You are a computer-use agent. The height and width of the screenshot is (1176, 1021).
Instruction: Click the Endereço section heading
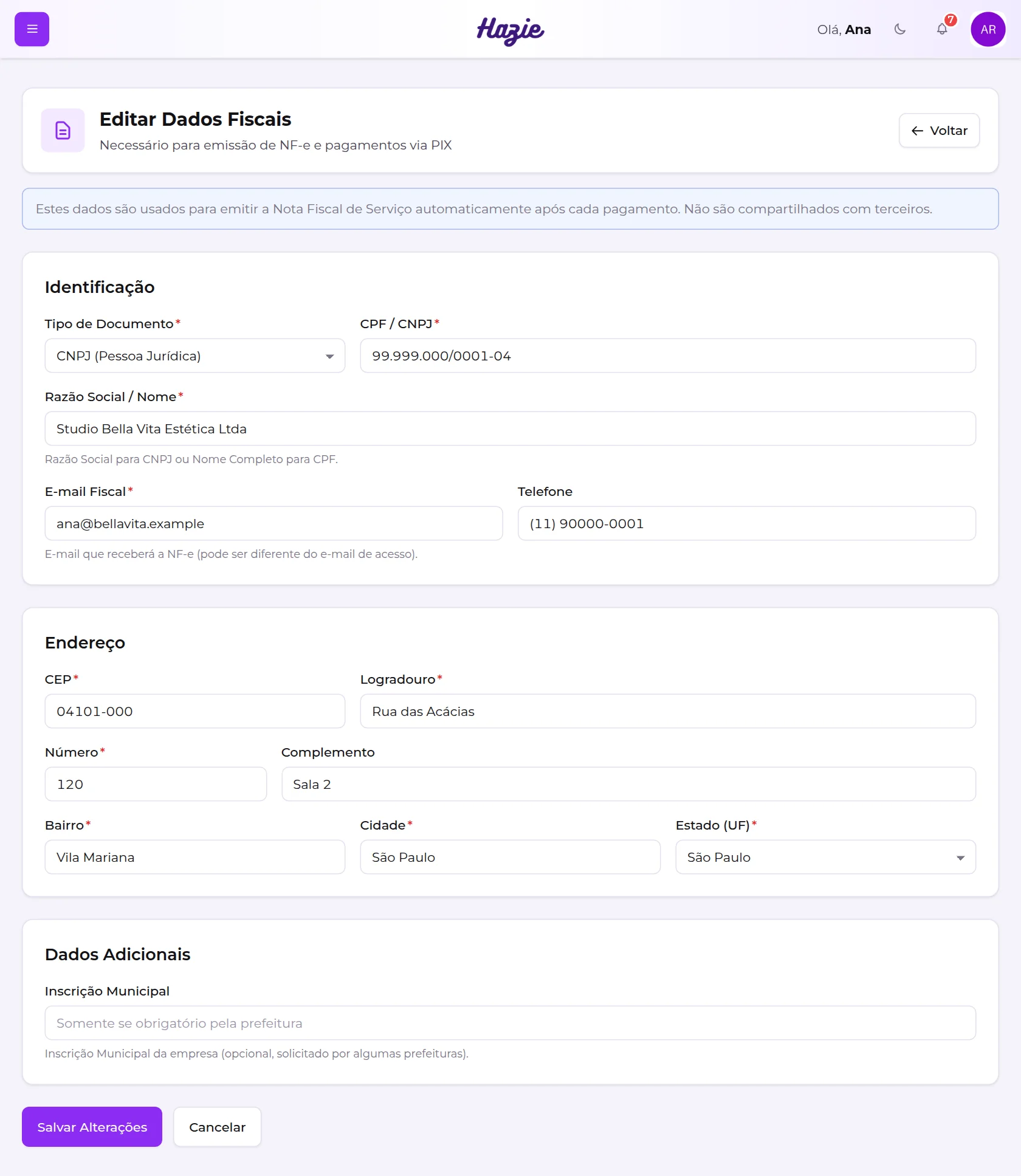(x=85, y=642)
